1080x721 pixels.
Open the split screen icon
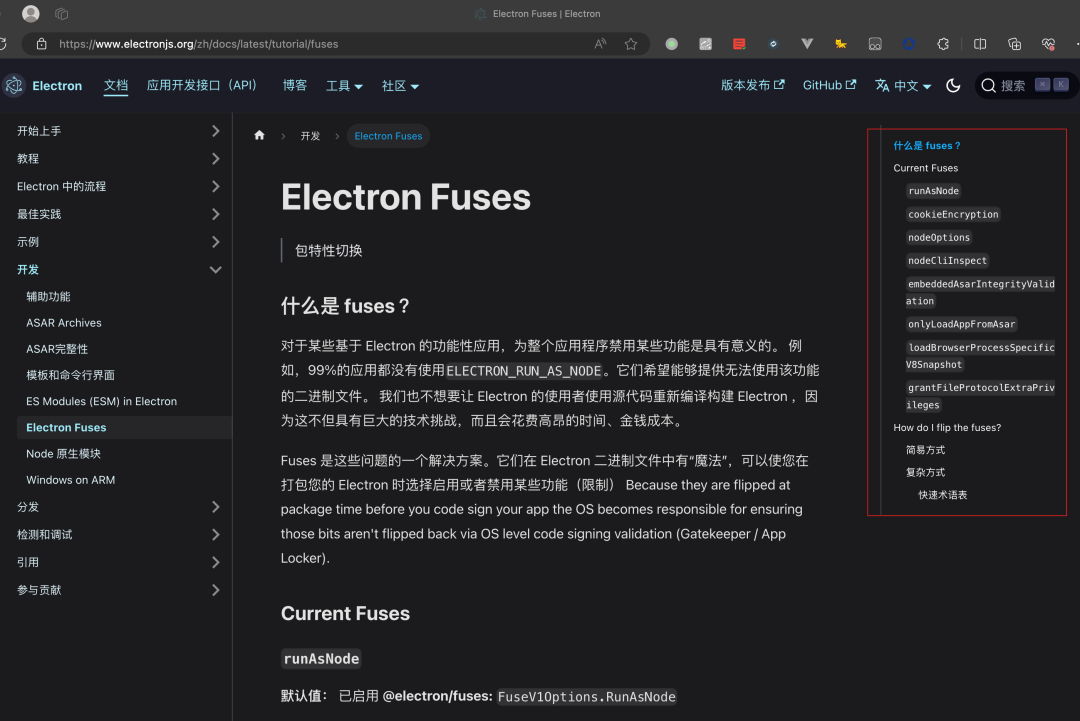980,44
